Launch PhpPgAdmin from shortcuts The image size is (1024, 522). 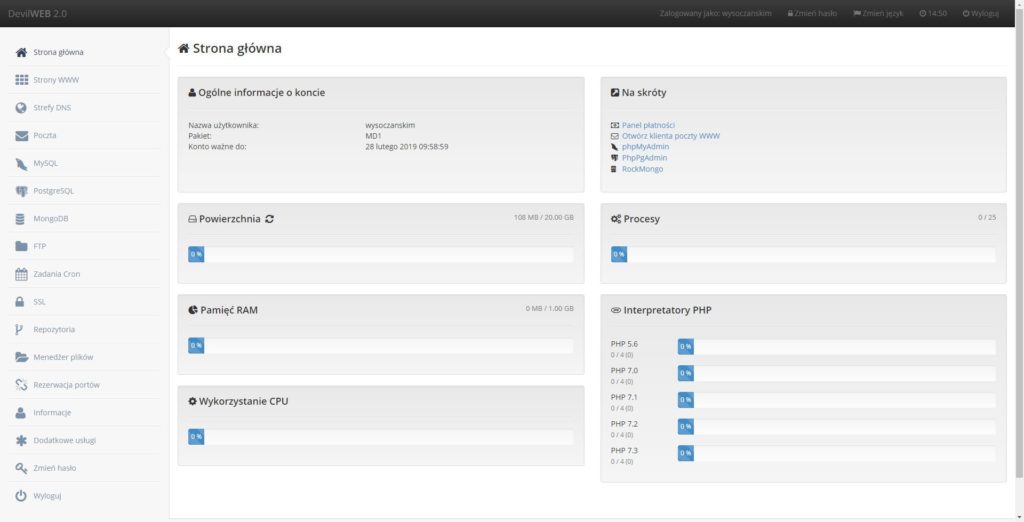pos(644,158)
